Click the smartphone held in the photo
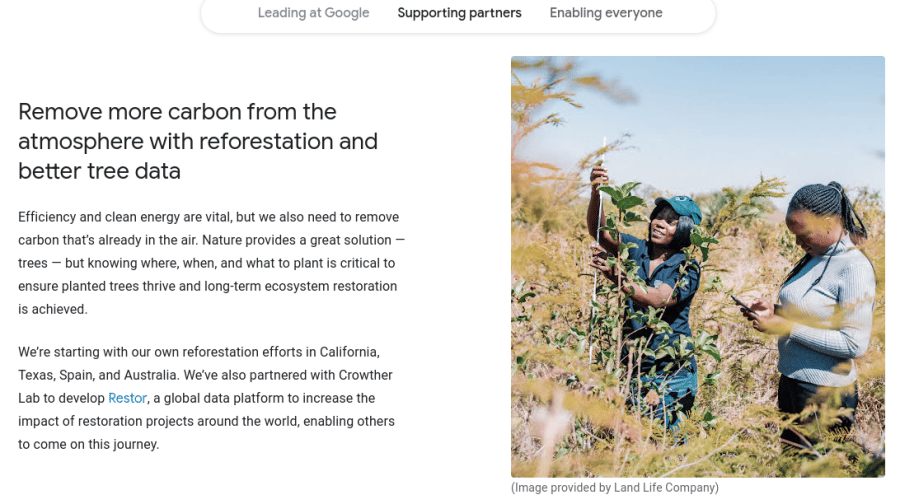 click(745, 303)
